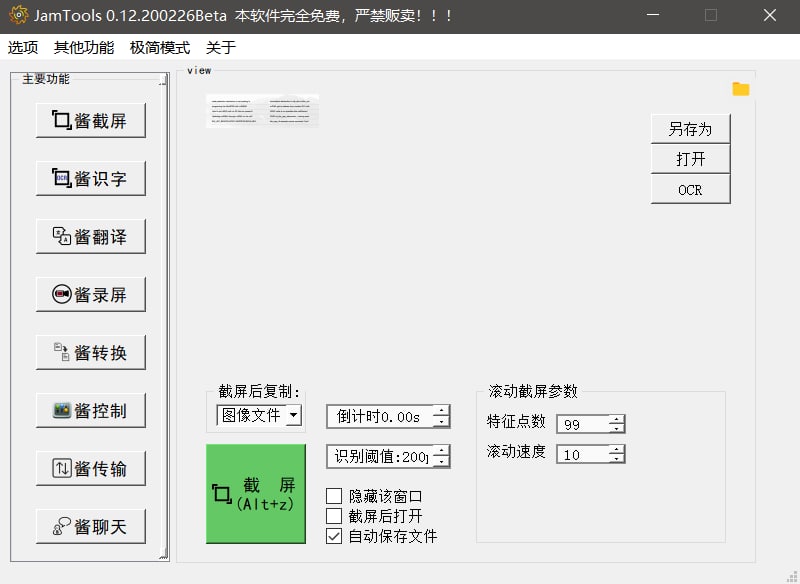The width and height of the screenshot is (800, 584).
Task: Decrease 识别阈值 threshold with down arrow
Action: tap(441, 462)
